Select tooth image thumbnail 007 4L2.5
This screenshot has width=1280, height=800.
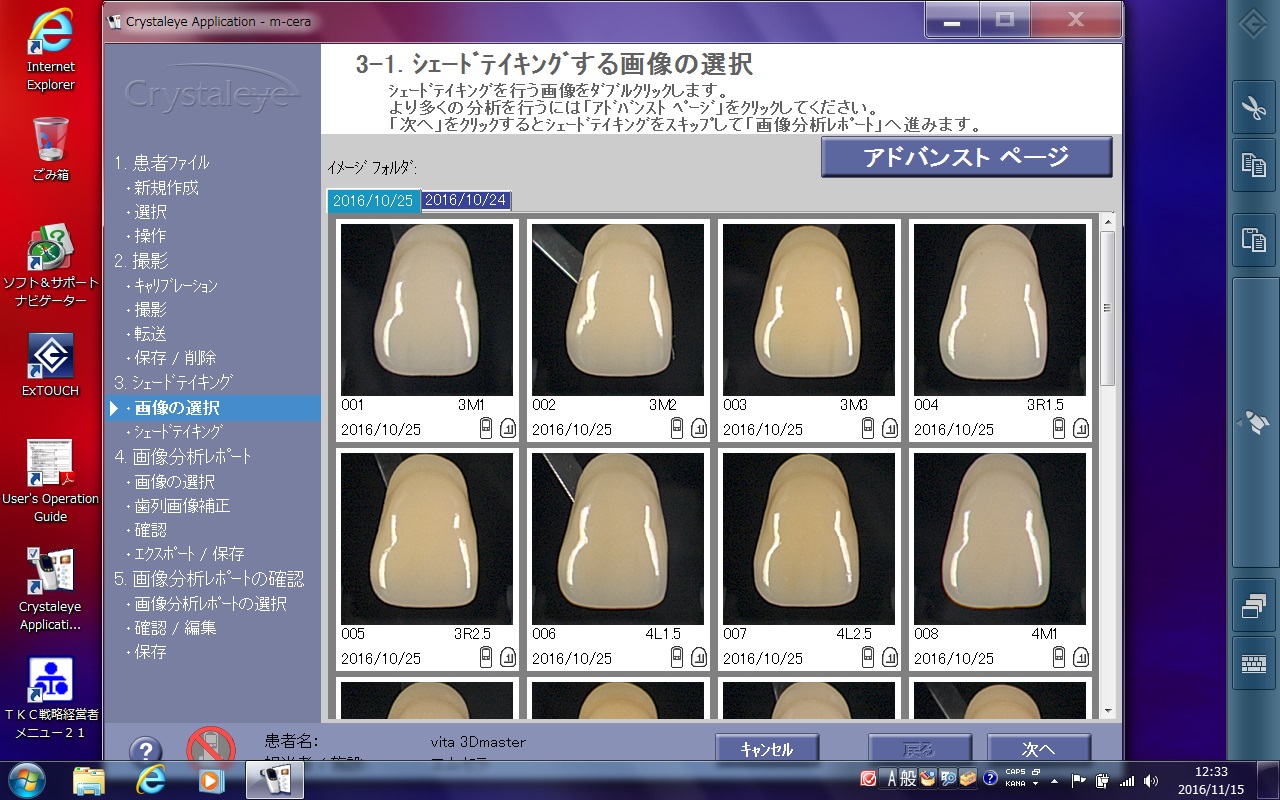tap(809, 539)
